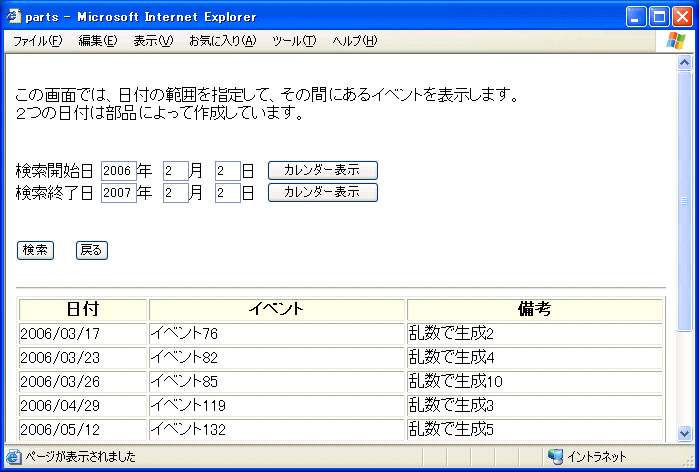Open the ファイル(F) menu
The width and height of the screenshot is (699, 472).
(x=37, y=41)
